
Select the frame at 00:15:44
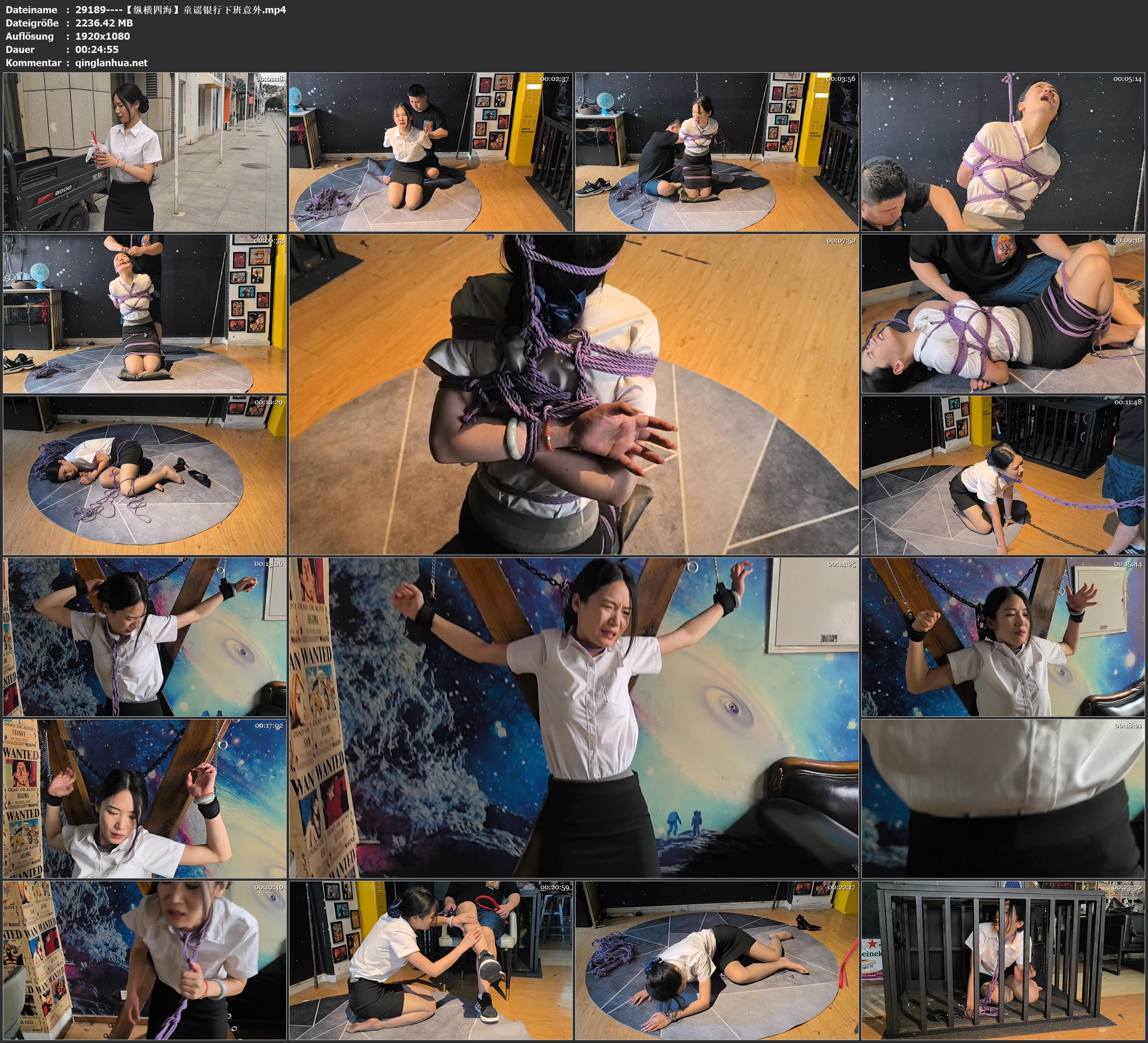coord(1003,637)
